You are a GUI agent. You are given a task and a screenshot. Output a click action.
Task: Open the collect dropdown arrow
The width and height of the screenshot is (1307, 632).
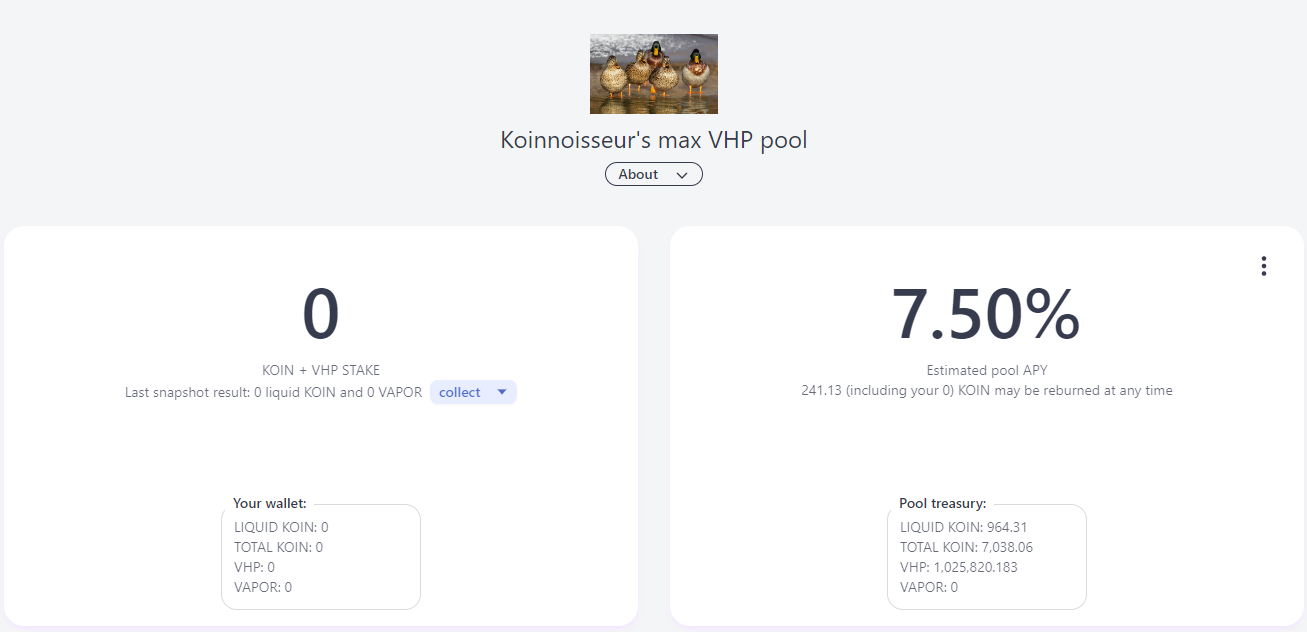point(502,392)
